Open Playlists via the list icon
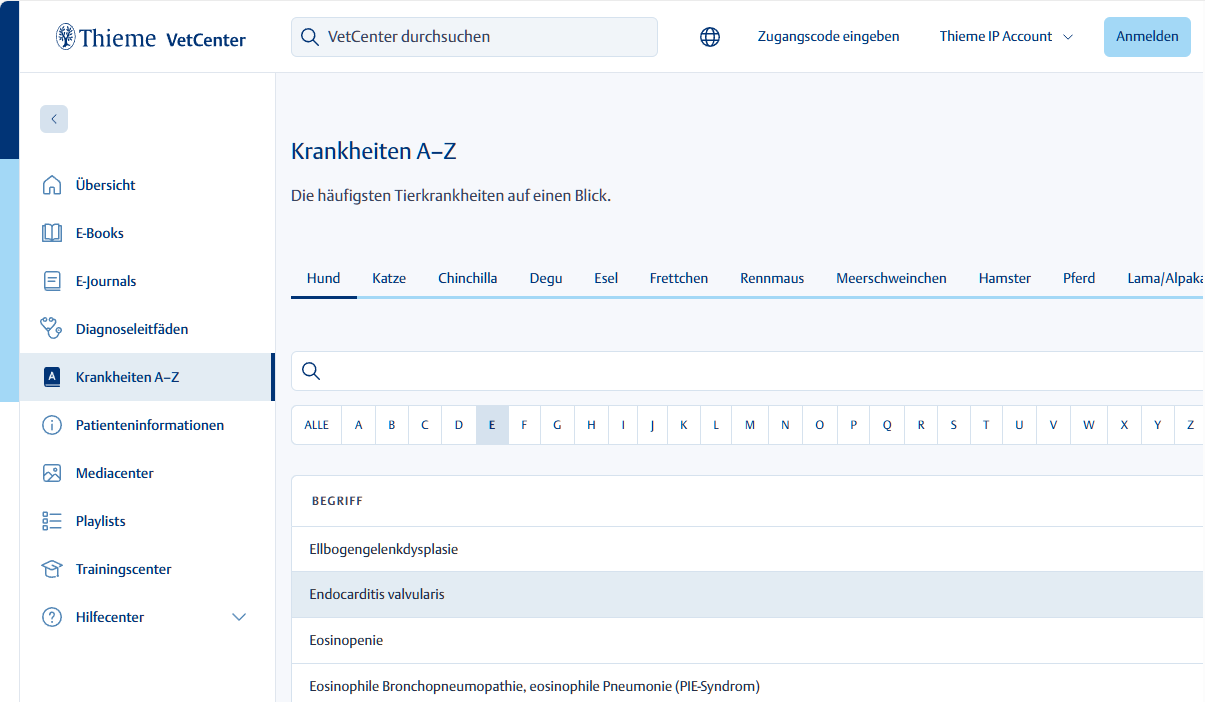 tap(52, 521)
